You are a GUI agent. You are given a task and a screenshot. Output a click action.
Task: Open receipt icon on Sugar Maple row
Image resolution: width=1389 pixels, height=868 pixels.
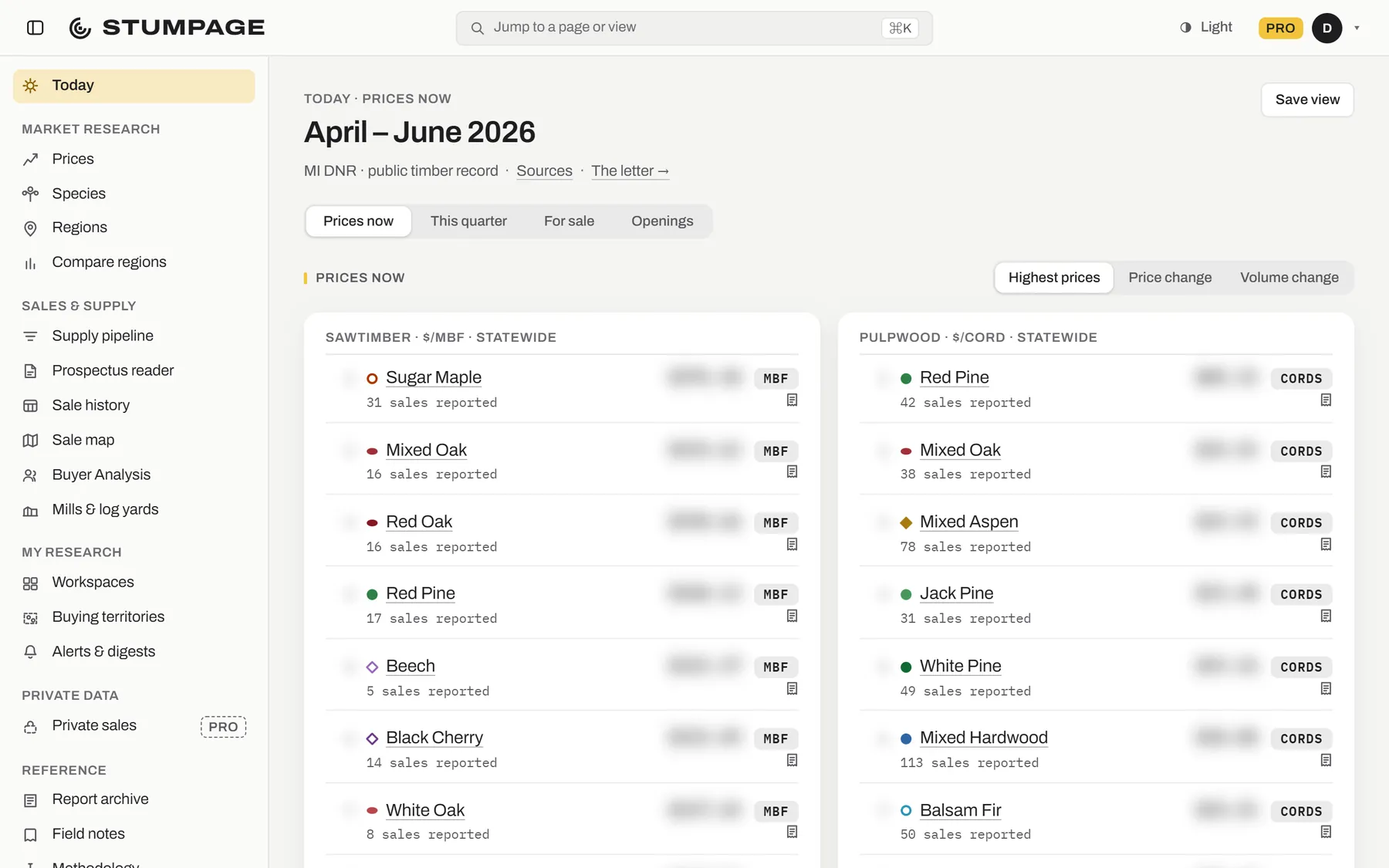pos(792,400)
